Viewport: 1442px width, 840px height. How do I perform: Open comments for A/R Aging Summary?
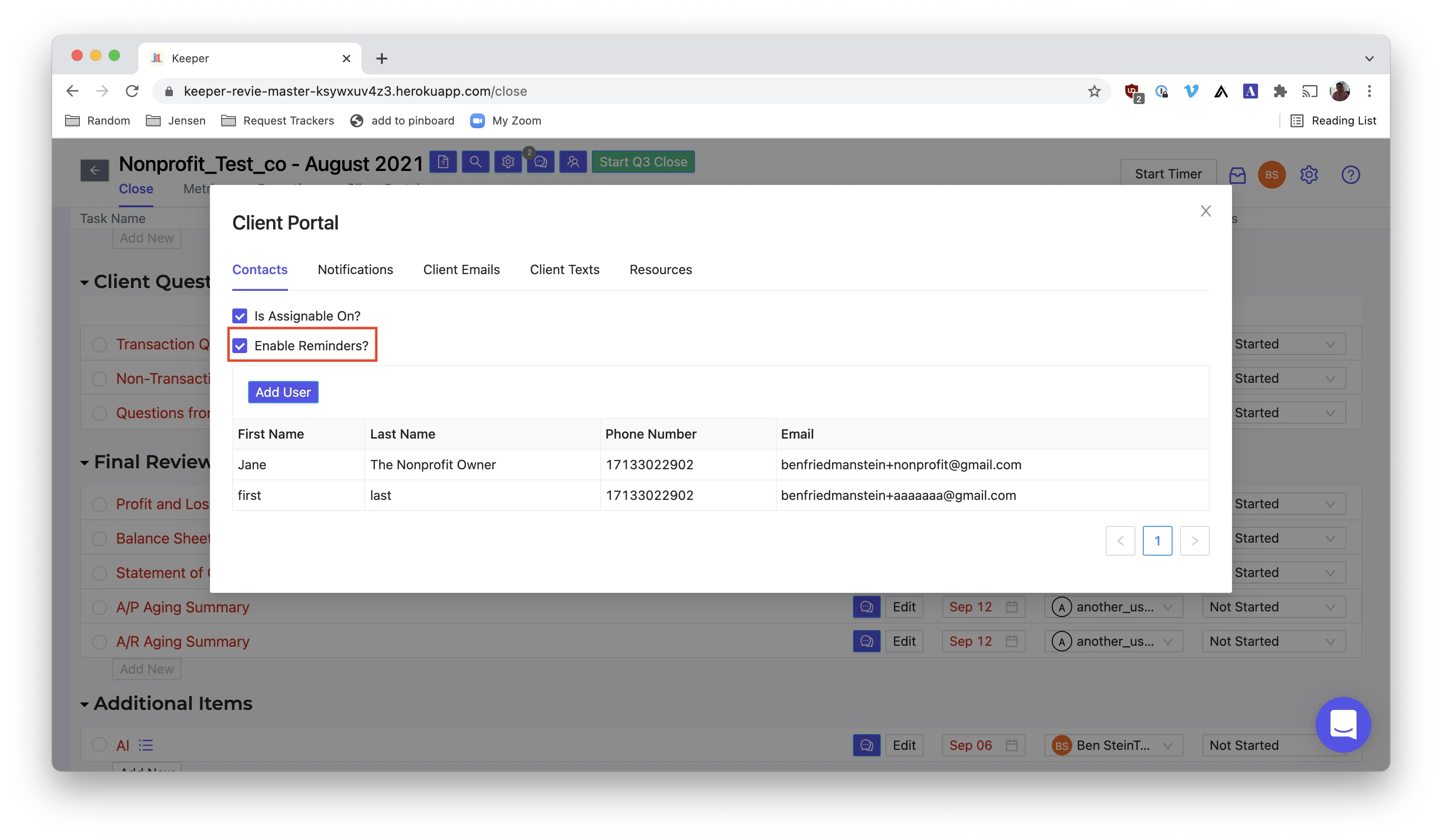click(x=866, y=642)
